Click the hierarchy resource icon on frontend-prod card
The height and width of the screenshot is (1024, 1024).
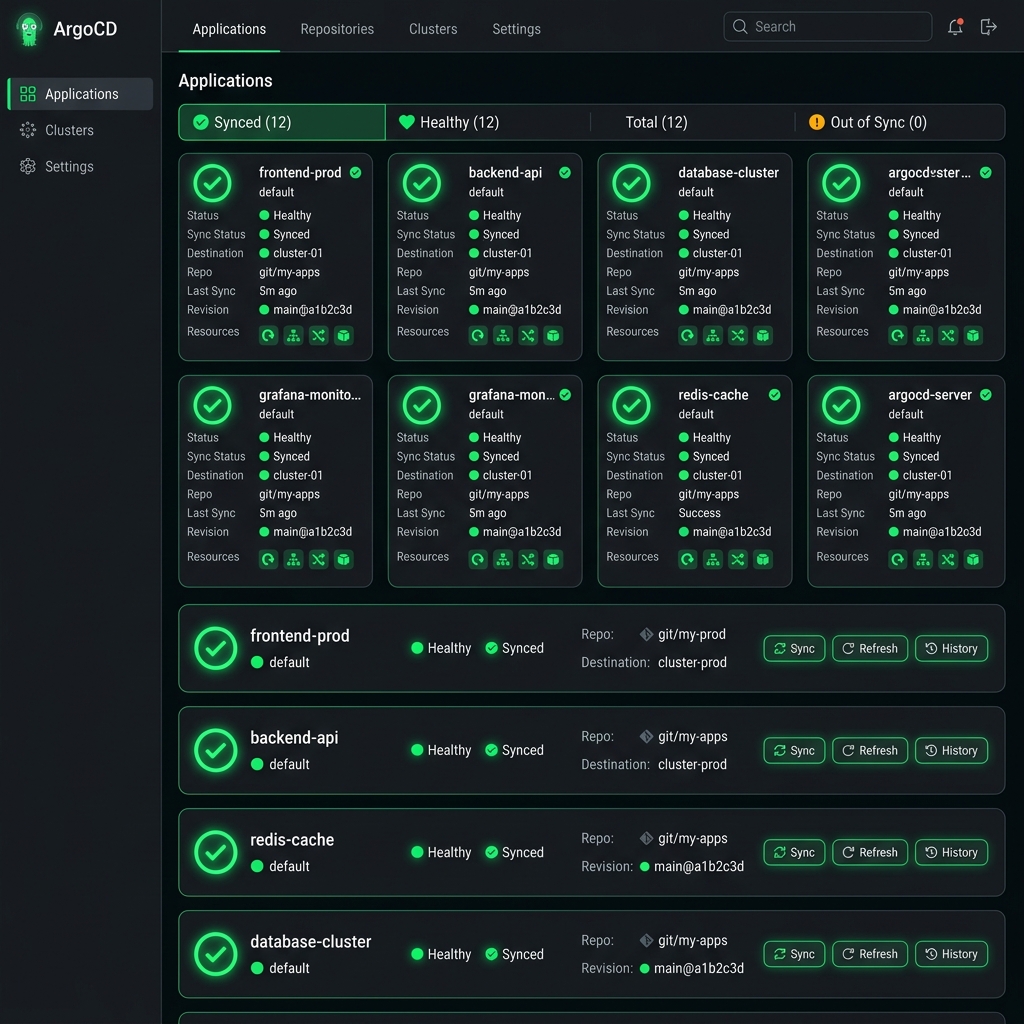(293, 336)
